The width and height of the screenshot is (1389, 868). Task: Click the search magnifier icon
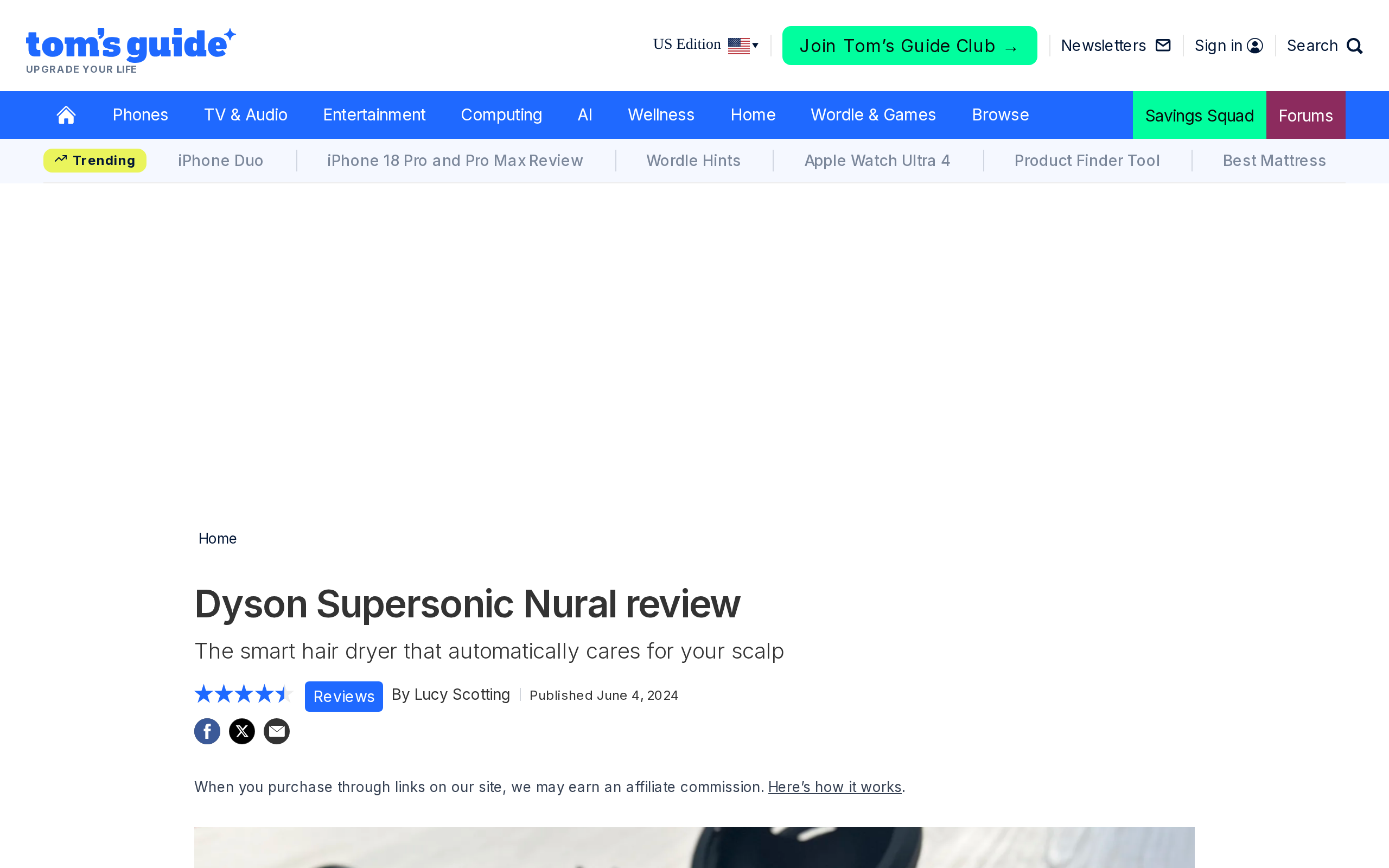click(x=1355, y=46)
